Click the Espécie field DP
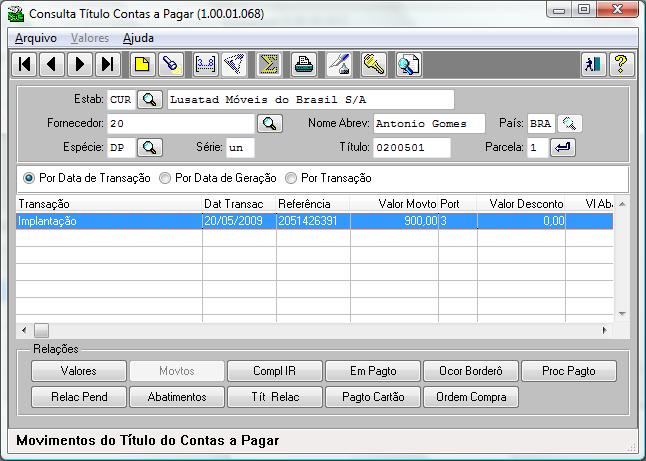The height and width of the screenshot is (461, 646). click(x=121, y=147)
